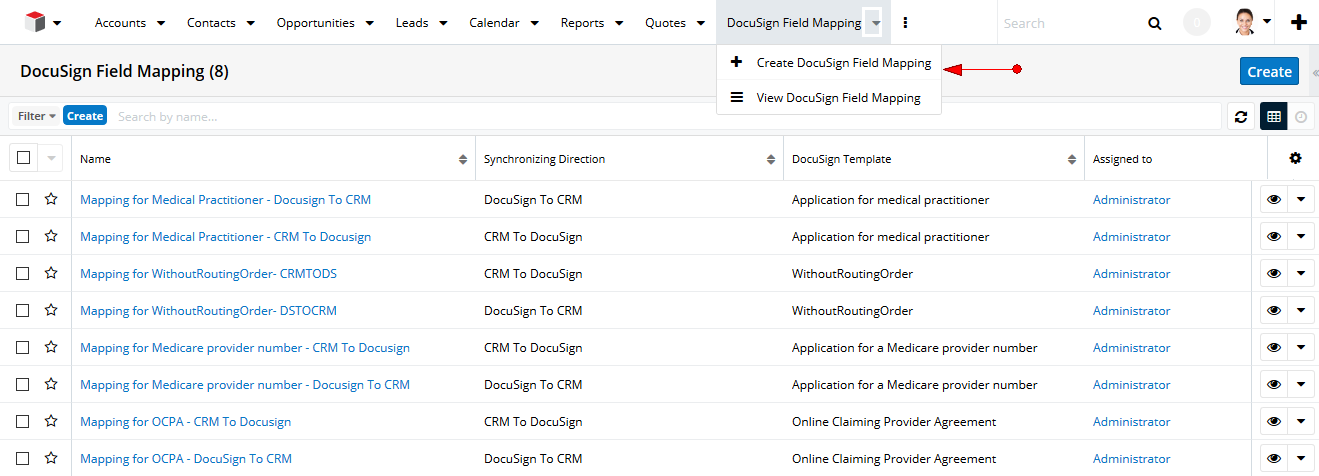
Task: Click the Assigned to column header
Action: click(1122, 159)
